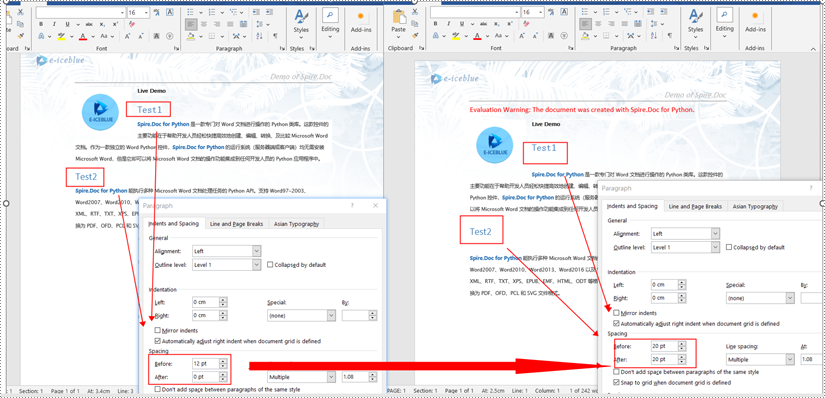Check Mirror indents in the right dialog
The height and width of the screenshot is (398, 825).
[617, 313]
